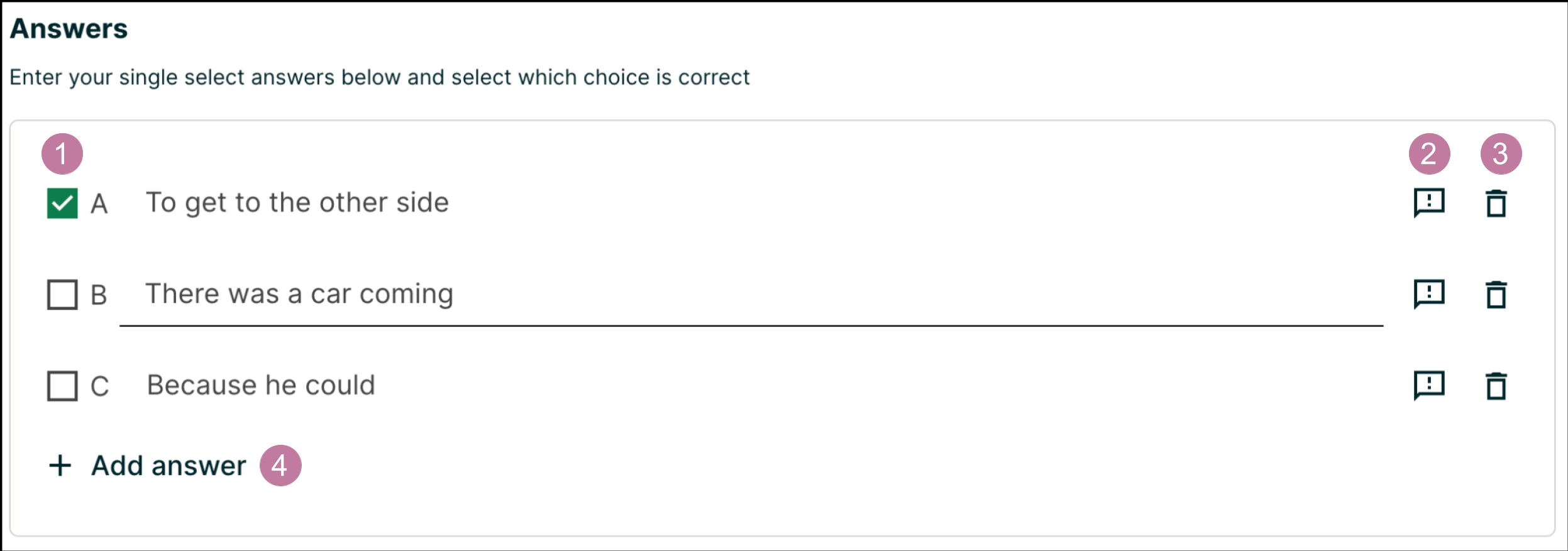Image resolution: width=1568 pixels, height=551 pixels.
Task: Click the Answers section heading
Action: point(69,29)
